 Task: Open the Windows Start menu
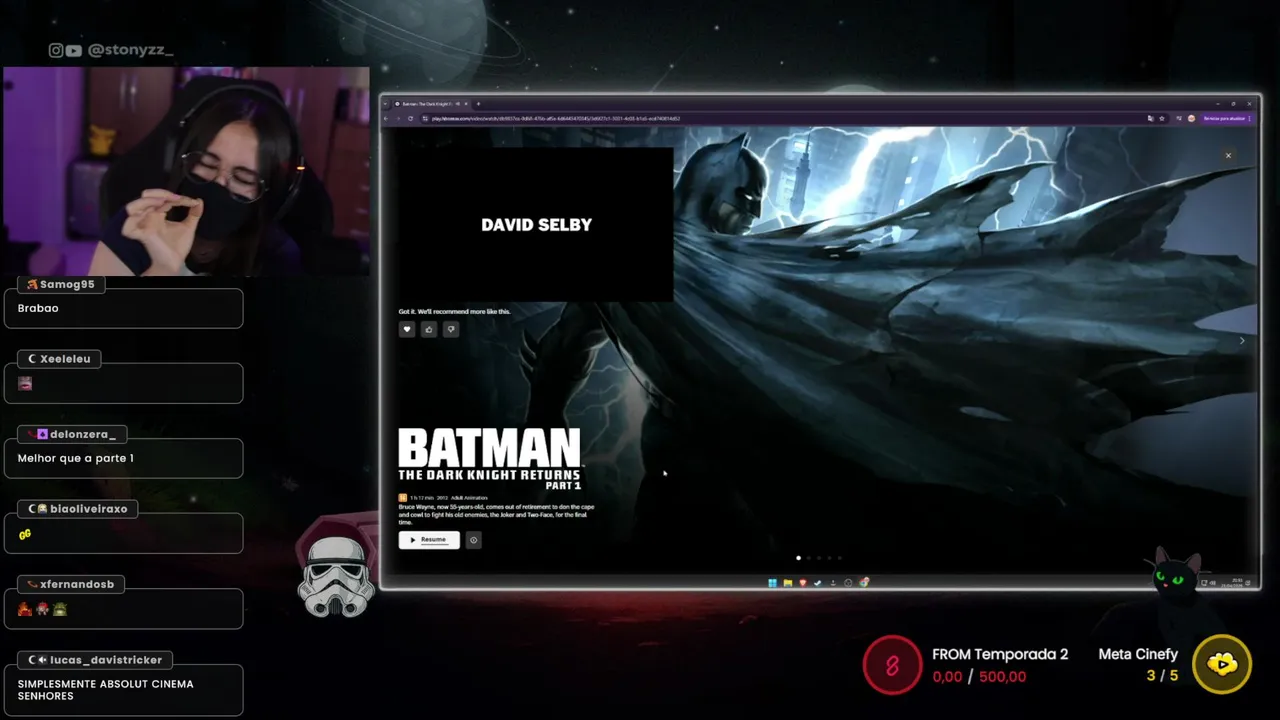pos(772,583)
